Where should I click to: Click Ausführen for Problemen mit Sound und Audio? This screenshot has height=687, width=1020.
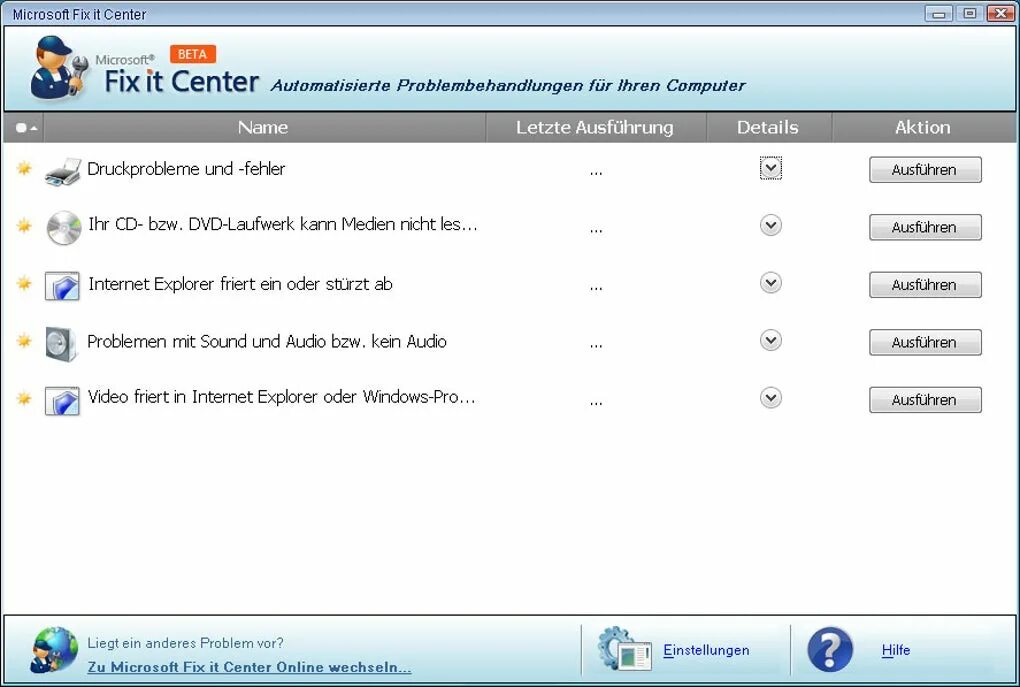[x=925, y=342]
